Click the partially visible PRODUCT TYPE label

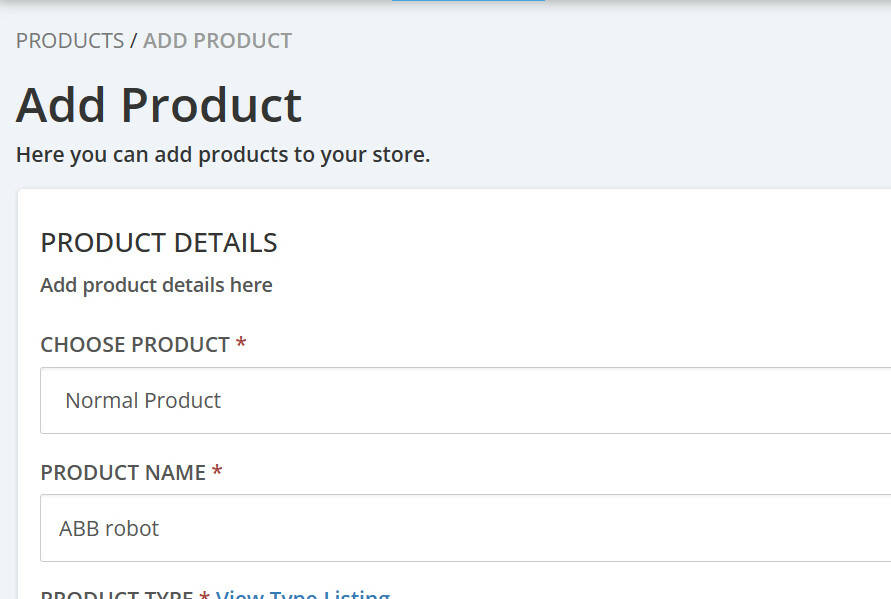(x=116, y=595)
